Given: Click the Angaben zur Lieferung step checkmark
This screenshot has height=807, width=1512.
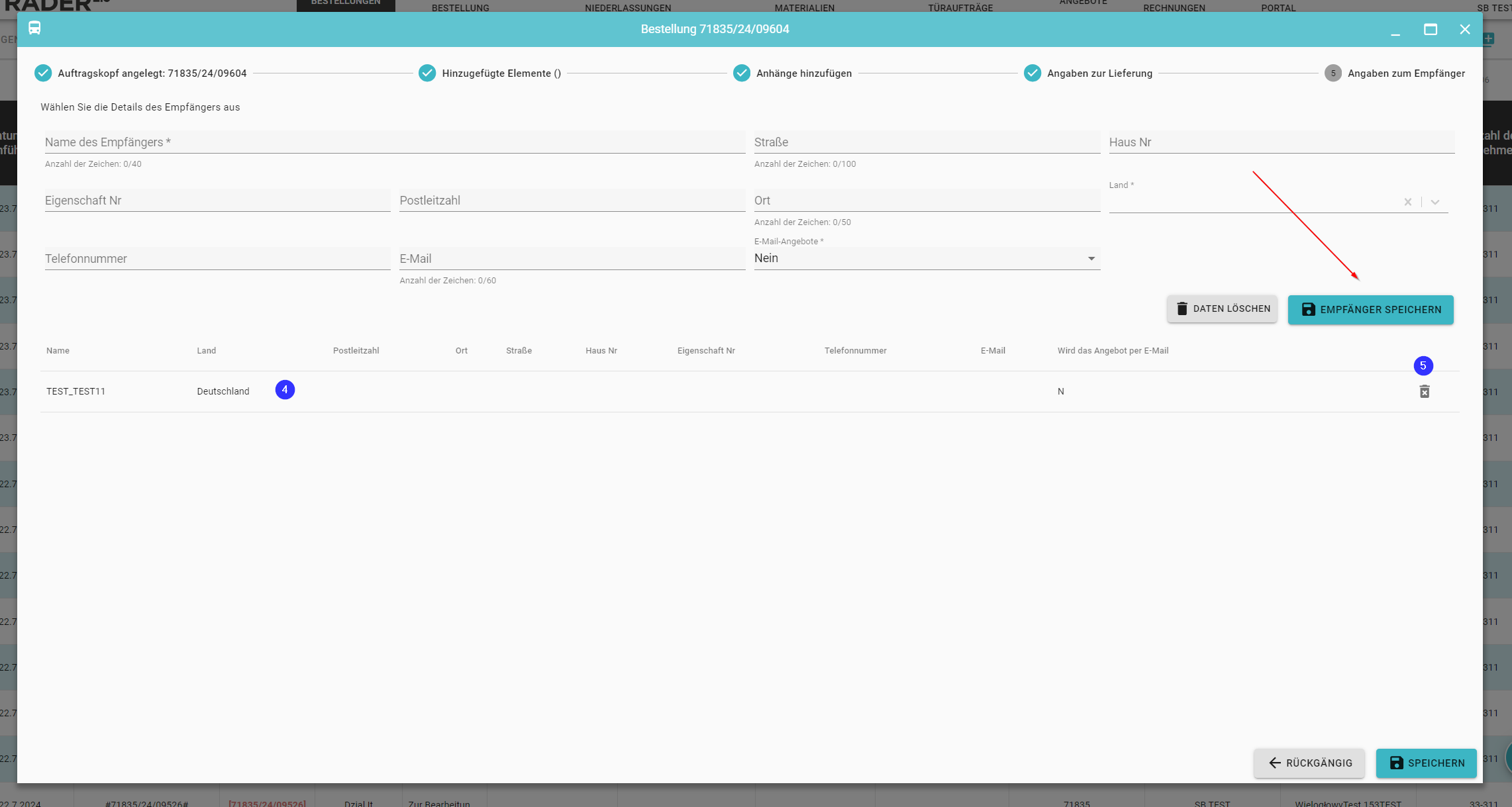Looking at the screenshot, I should [1032, 73].
